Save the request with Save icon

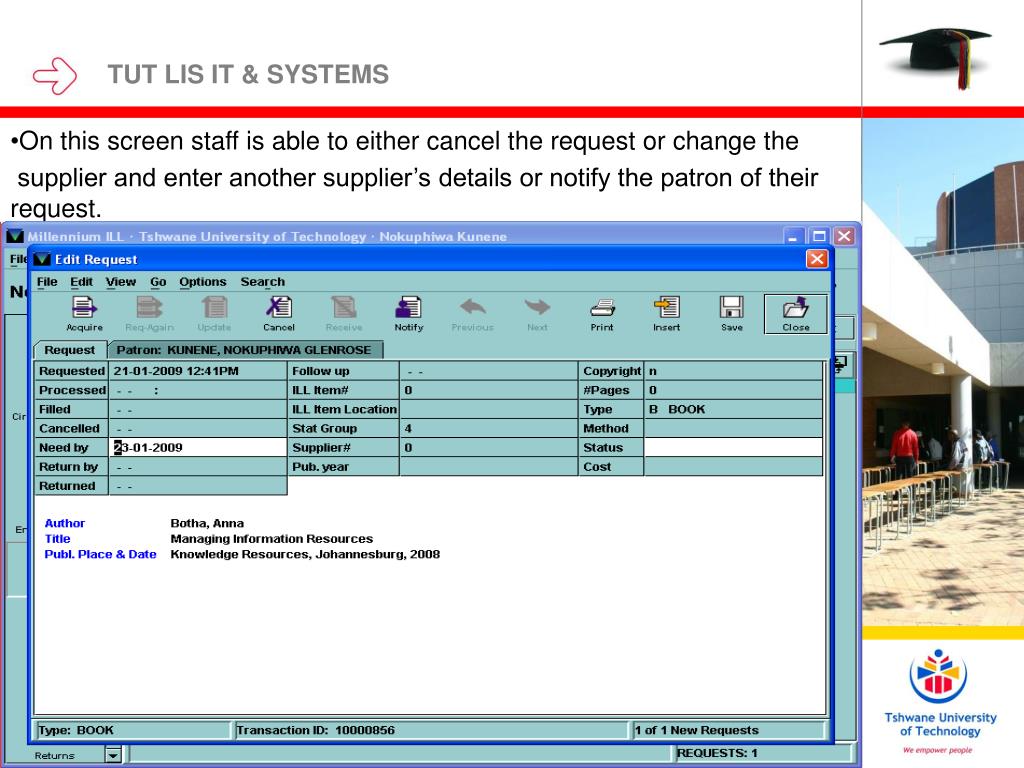[731, 313]
